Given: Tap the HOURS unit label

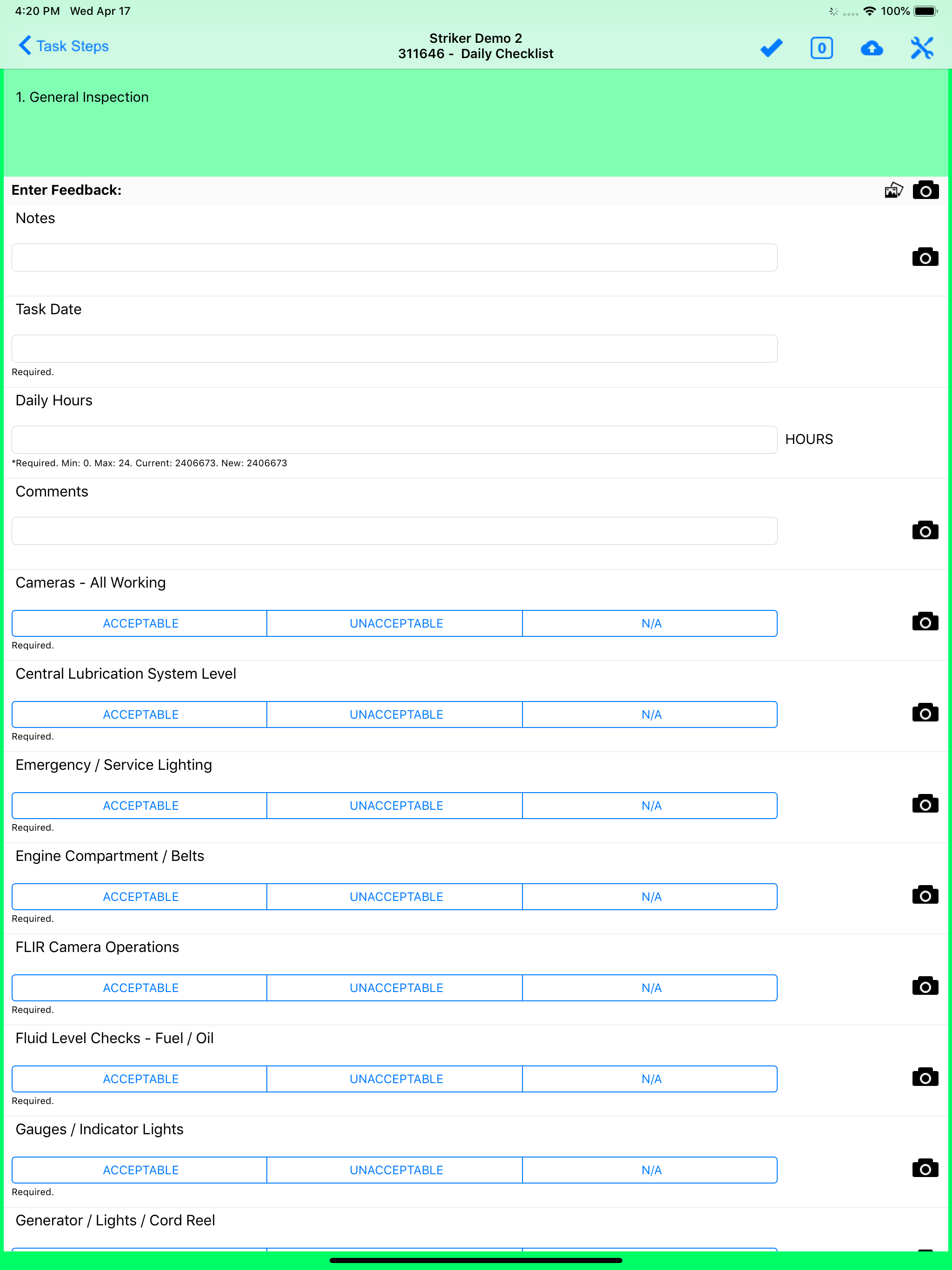Looking at the screenshot, I should pyautogui.click(x=808, y=439).
